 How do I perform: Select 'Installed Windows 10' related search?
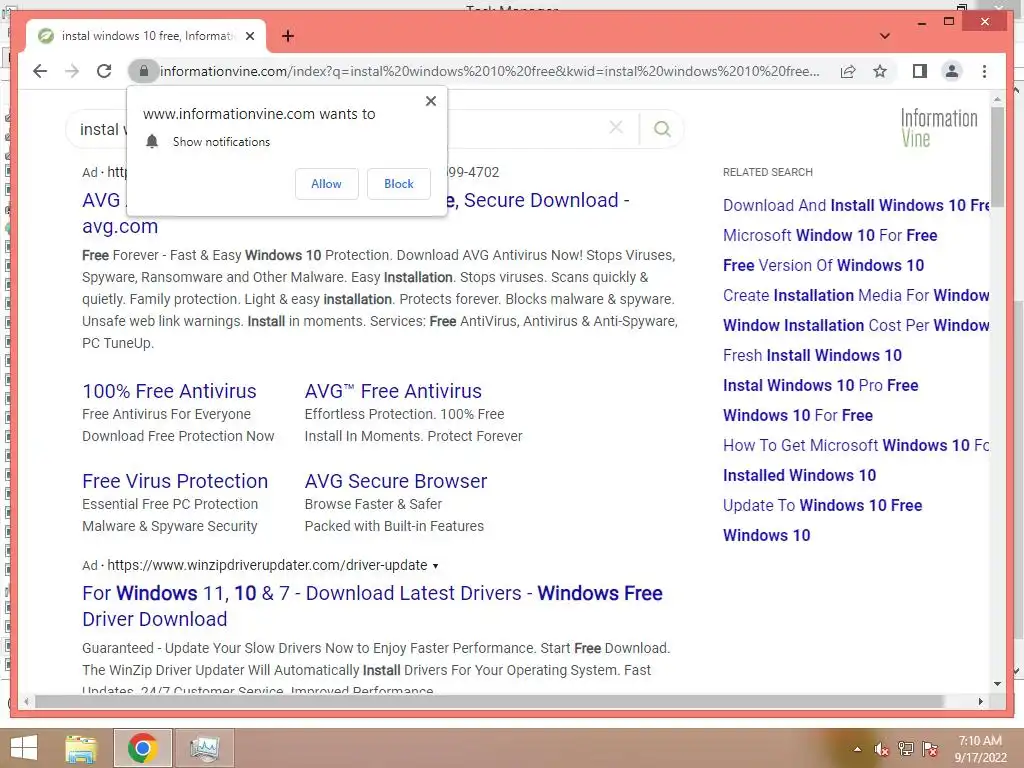tap(799, 476)
